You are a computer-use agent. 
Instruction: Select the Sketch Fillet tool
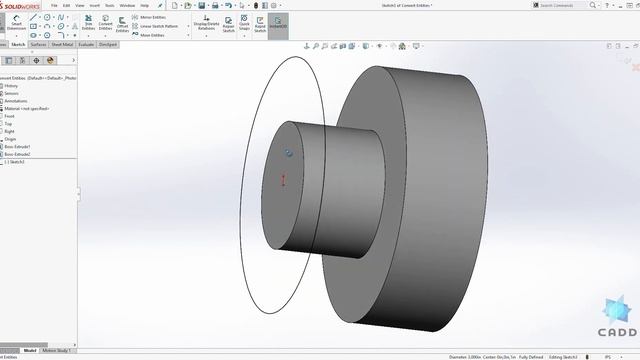[x=61, y=35]
